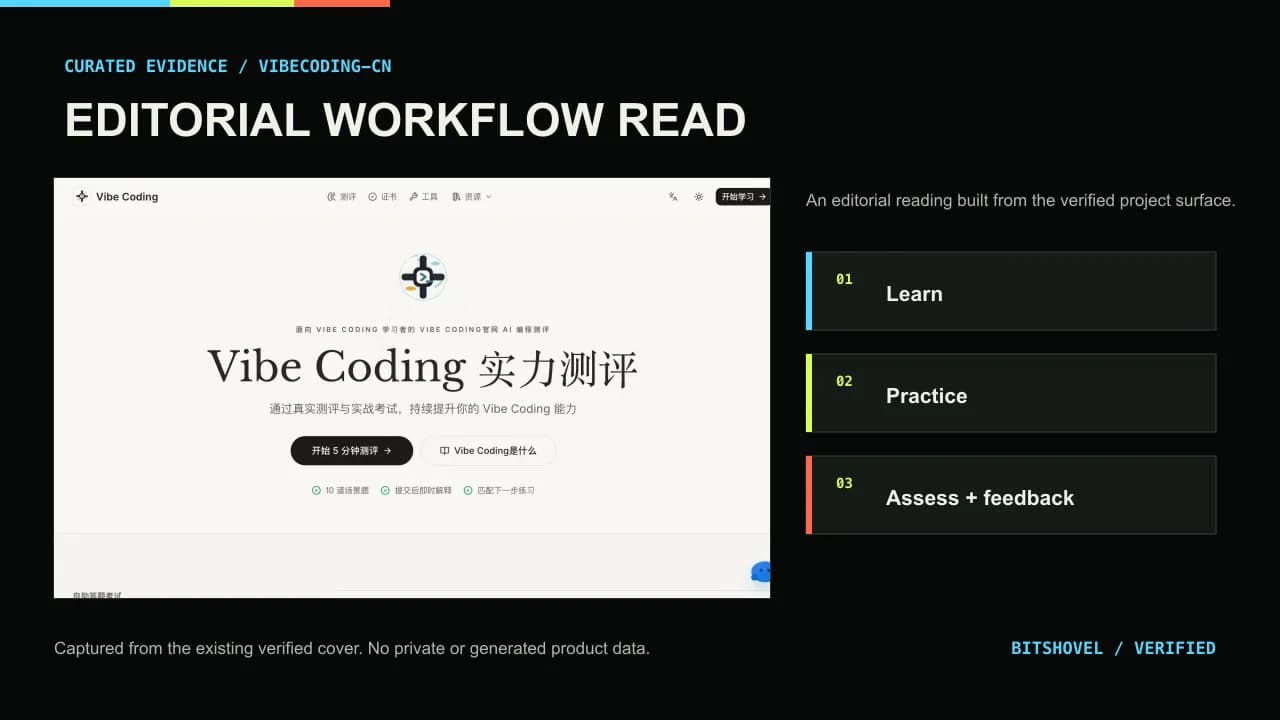Viewport: 1280px width, 720px height.
Task: Click the 'CURATED EVIDENCE / VIBECODING-CN' label
Action: click(228, 66)
